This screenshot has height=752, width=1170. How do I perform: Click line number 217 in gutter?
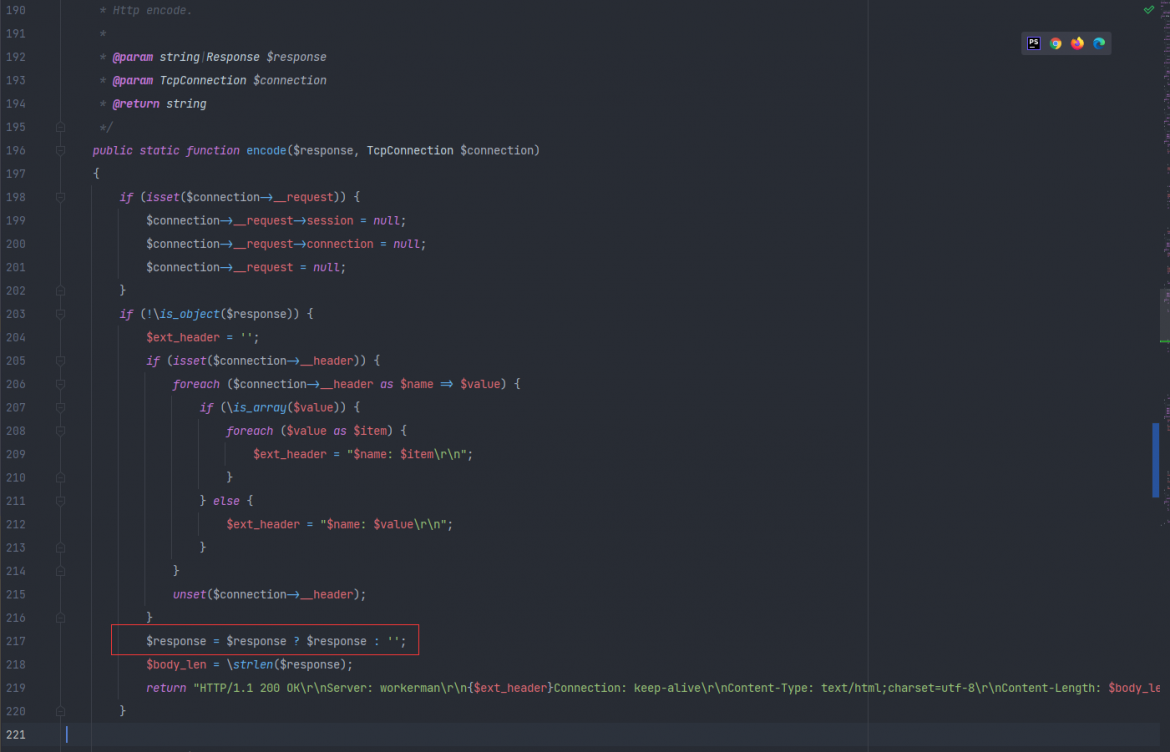(16, 642)
